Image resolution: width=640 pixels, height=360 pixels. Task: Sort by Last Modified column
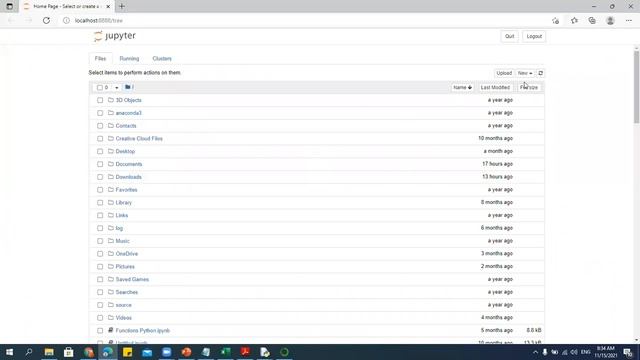click(495, 87)
